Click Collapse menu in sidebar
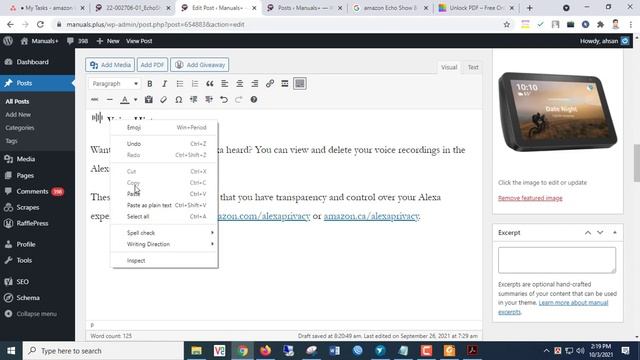 coord(37,314)
